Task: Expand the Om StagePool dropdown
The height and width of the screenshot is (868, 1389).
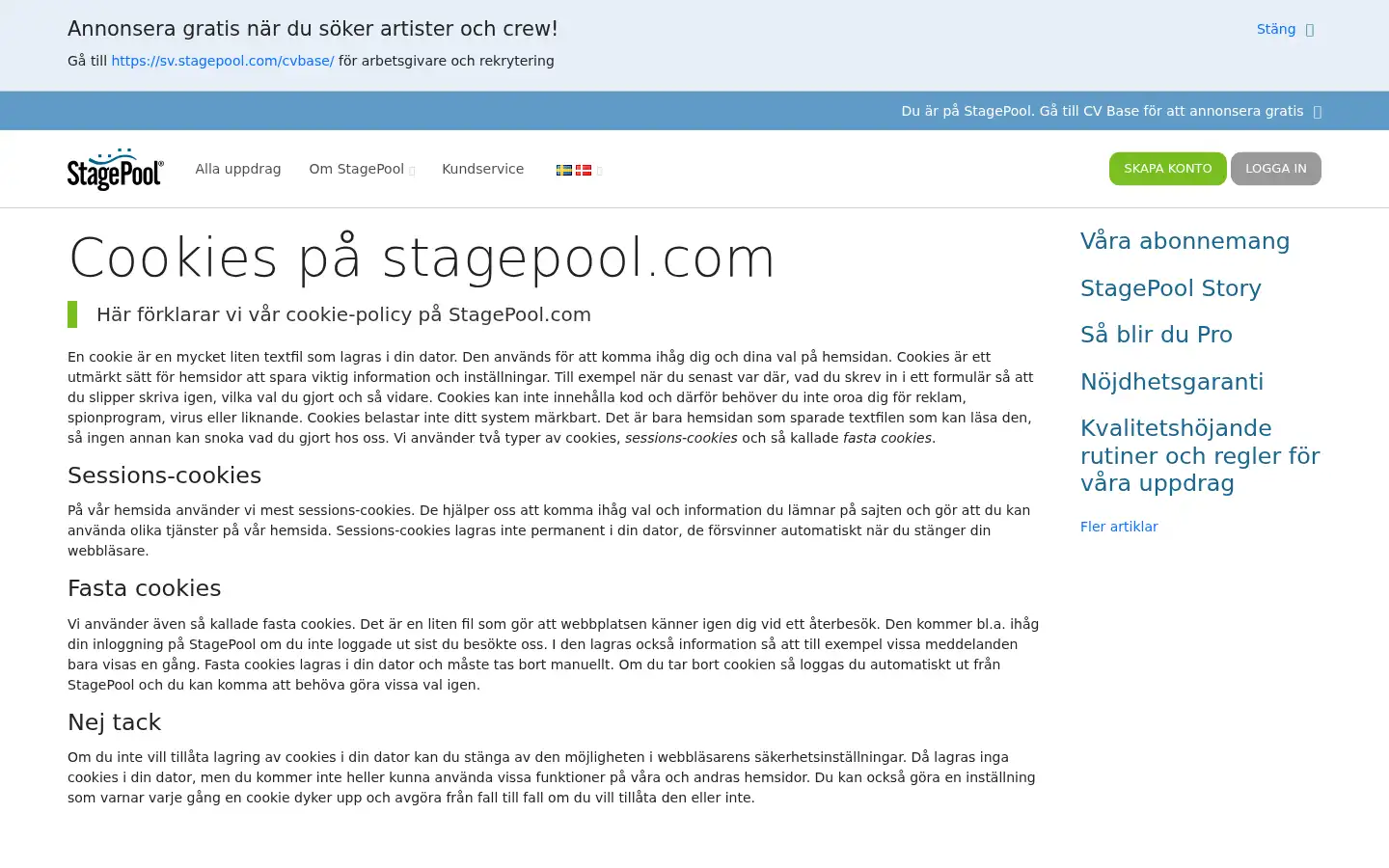Action: (x=362, y=169)
